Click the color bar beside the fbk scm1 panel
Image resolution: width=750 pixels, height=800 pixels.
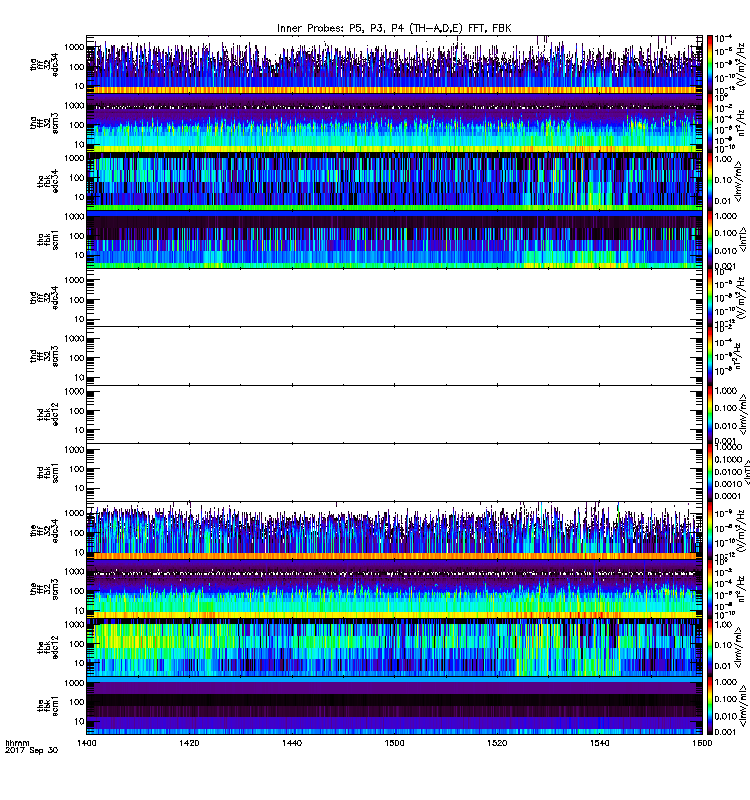coord(710,705)
